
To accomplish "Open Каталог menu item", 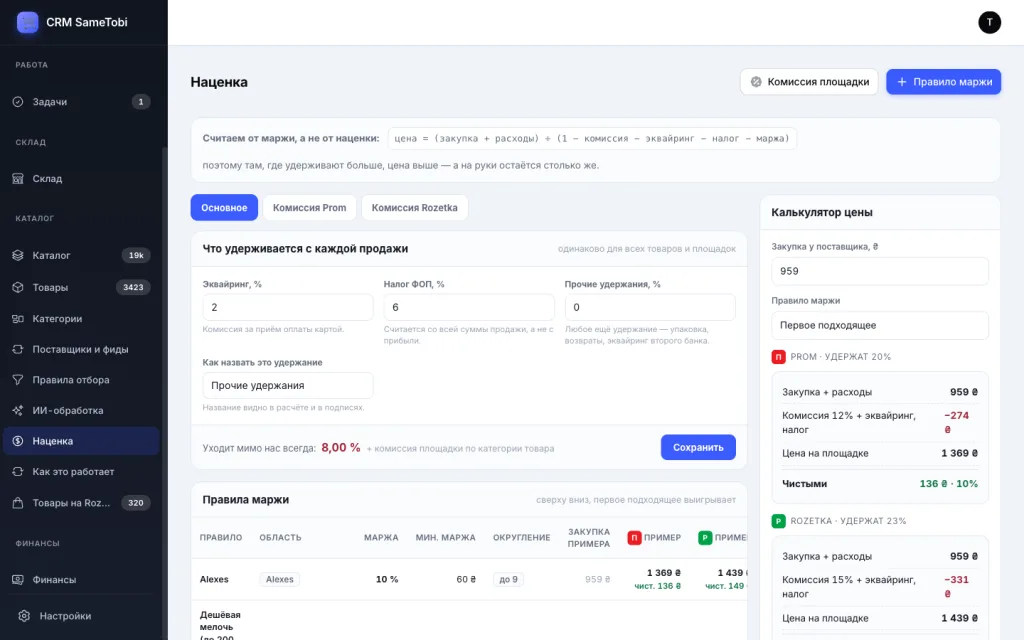I will pos(82,255).
